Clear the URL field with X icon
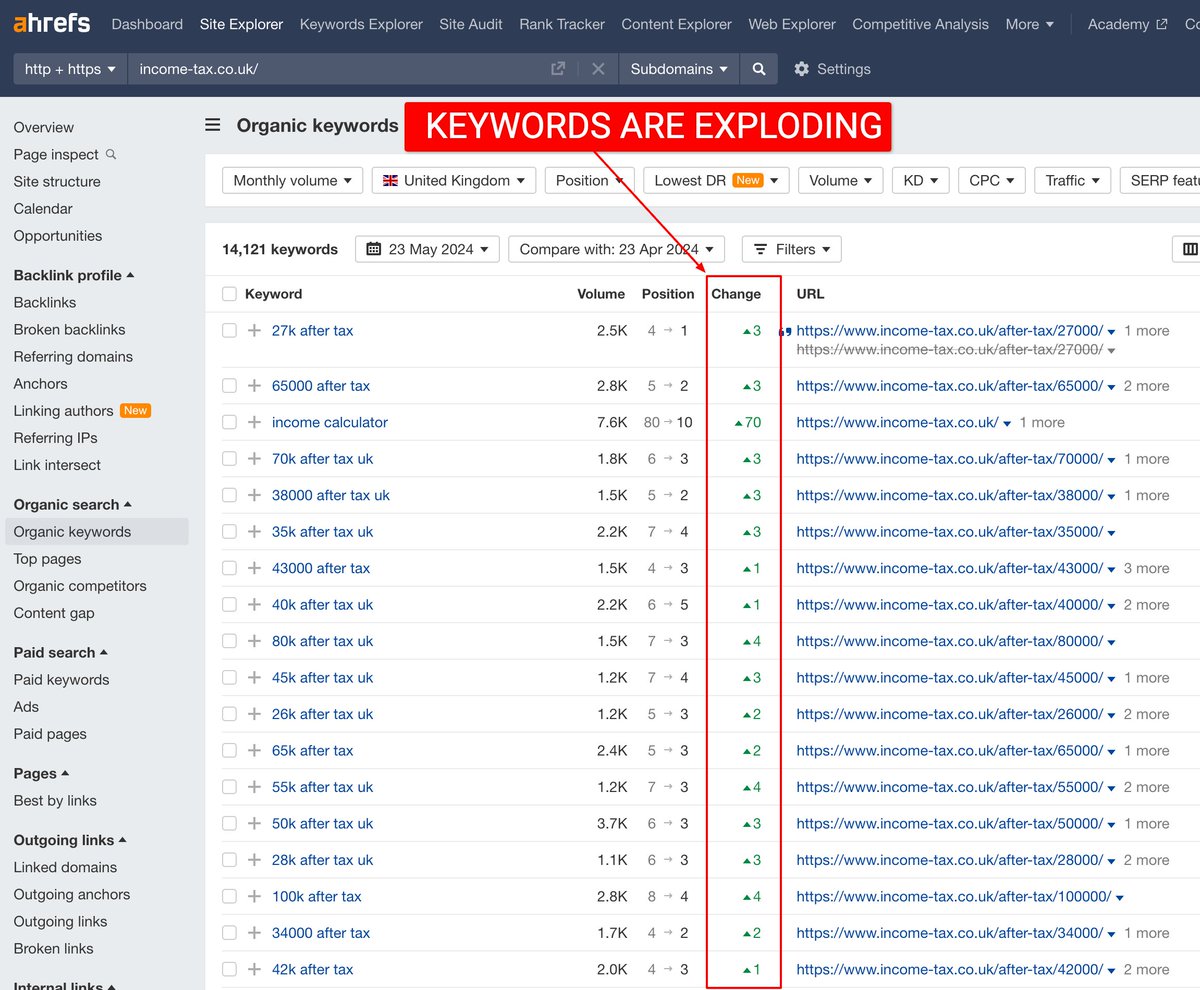Screen dimensions: 1200x990 coord(598,69)
